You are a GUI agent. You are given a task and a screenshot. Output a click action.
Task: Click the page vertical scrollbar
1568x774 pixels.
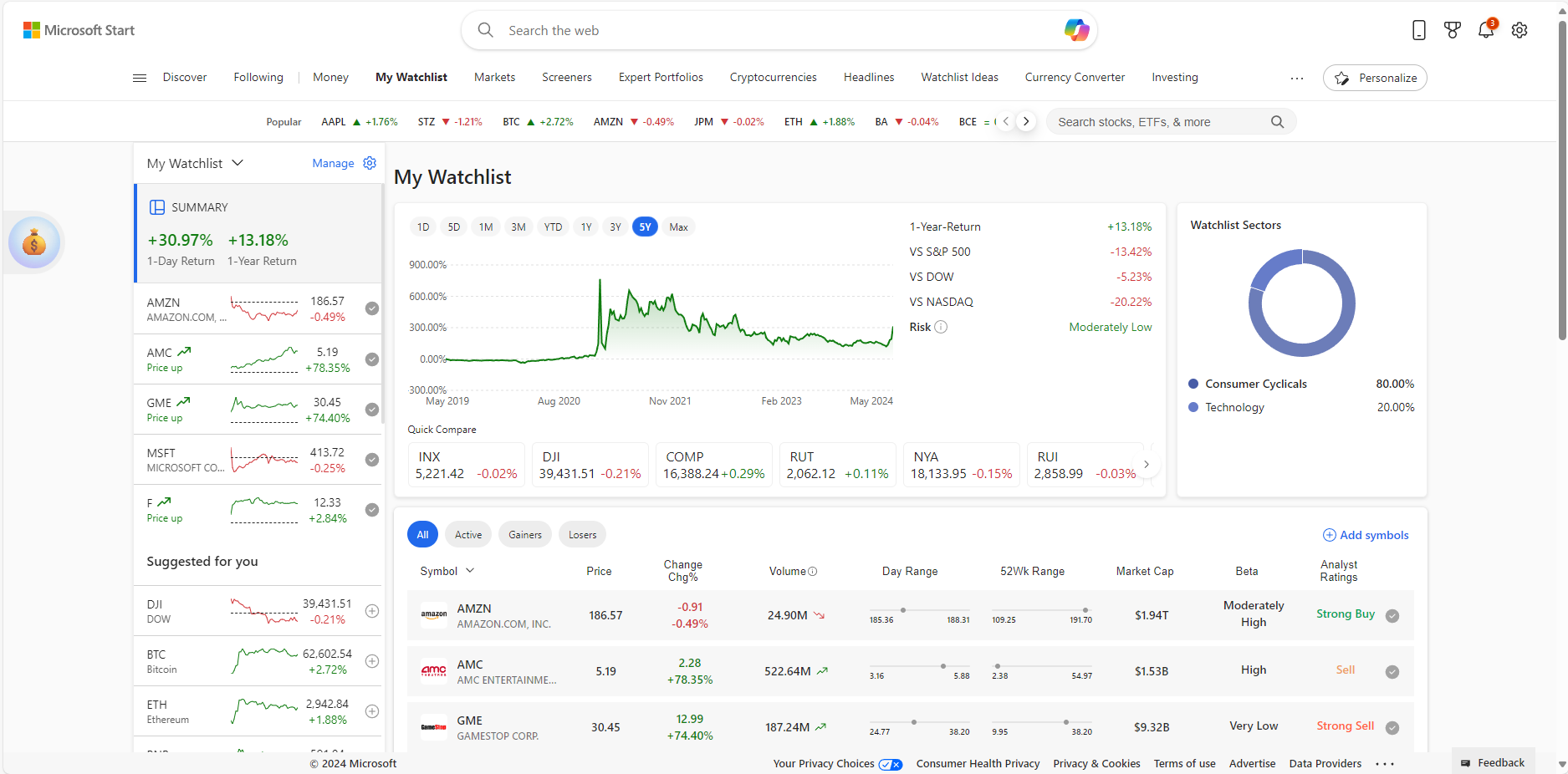[x=1561, y=179]
